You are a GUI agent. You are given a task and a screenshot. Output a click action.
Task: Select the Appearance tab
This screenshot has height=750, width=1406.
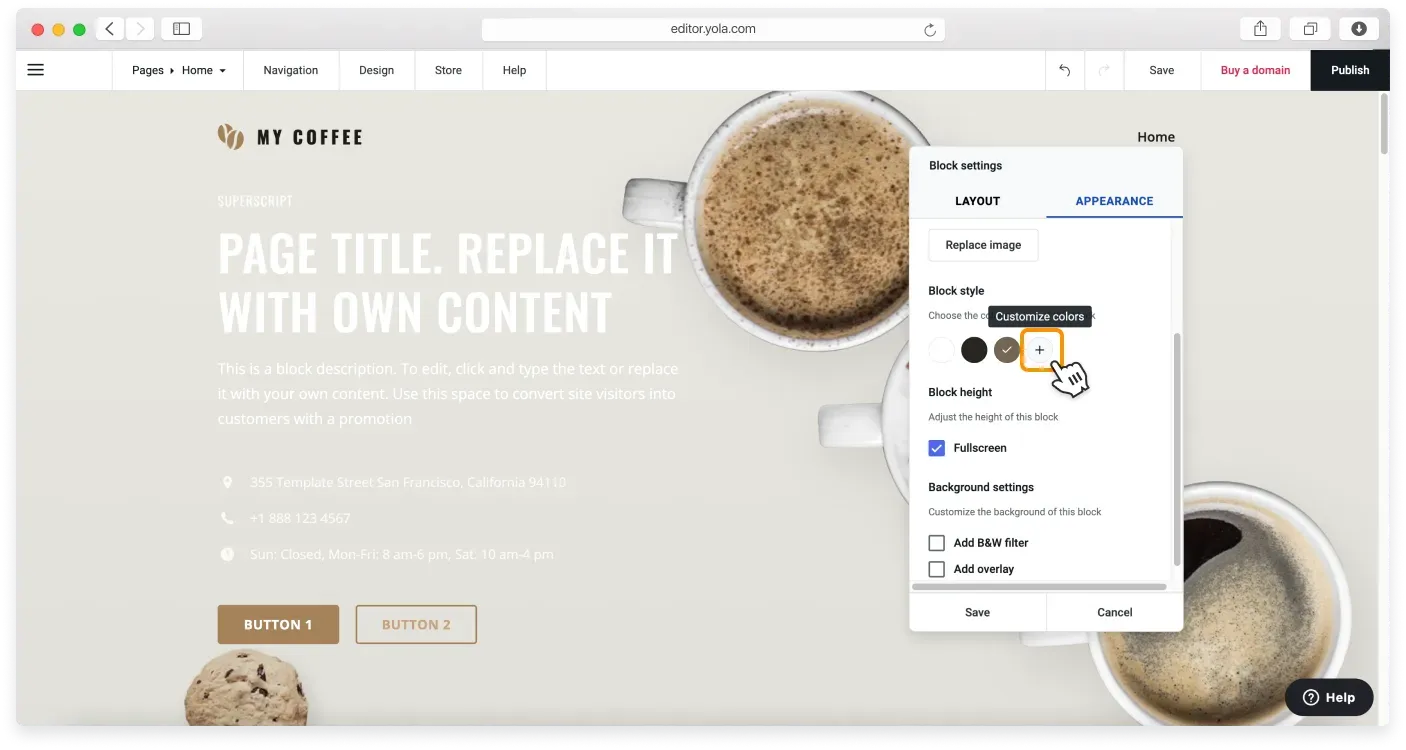point(1115,201)
